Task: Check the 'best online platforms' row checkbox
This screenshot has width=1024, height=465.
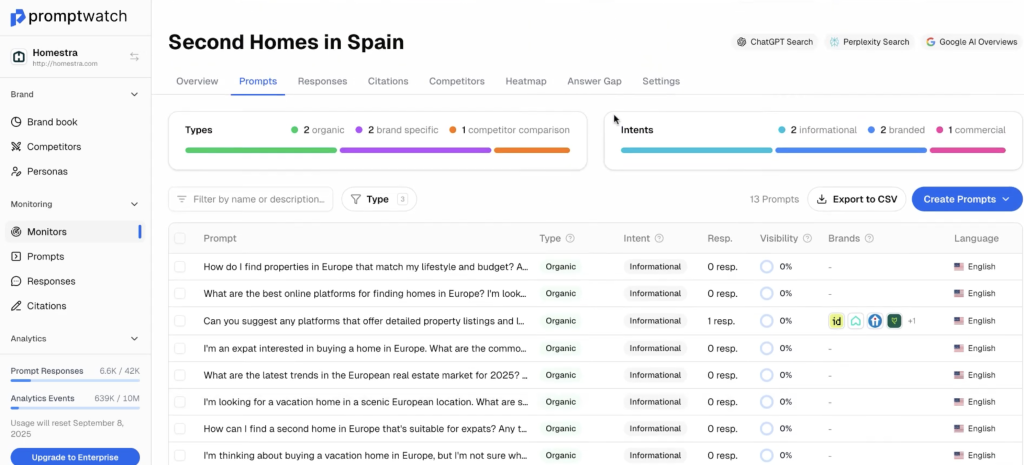Action: click(180, 293)
